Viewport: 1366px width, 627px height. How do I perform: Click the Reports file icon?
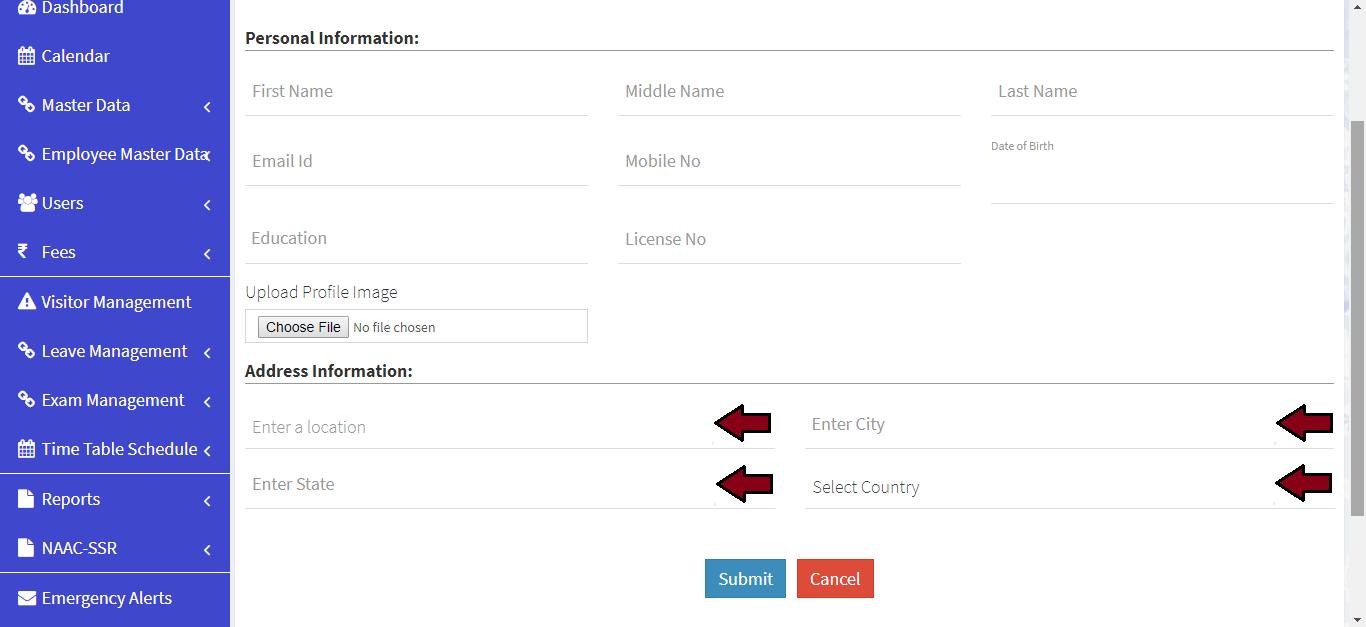pos(27,499)
